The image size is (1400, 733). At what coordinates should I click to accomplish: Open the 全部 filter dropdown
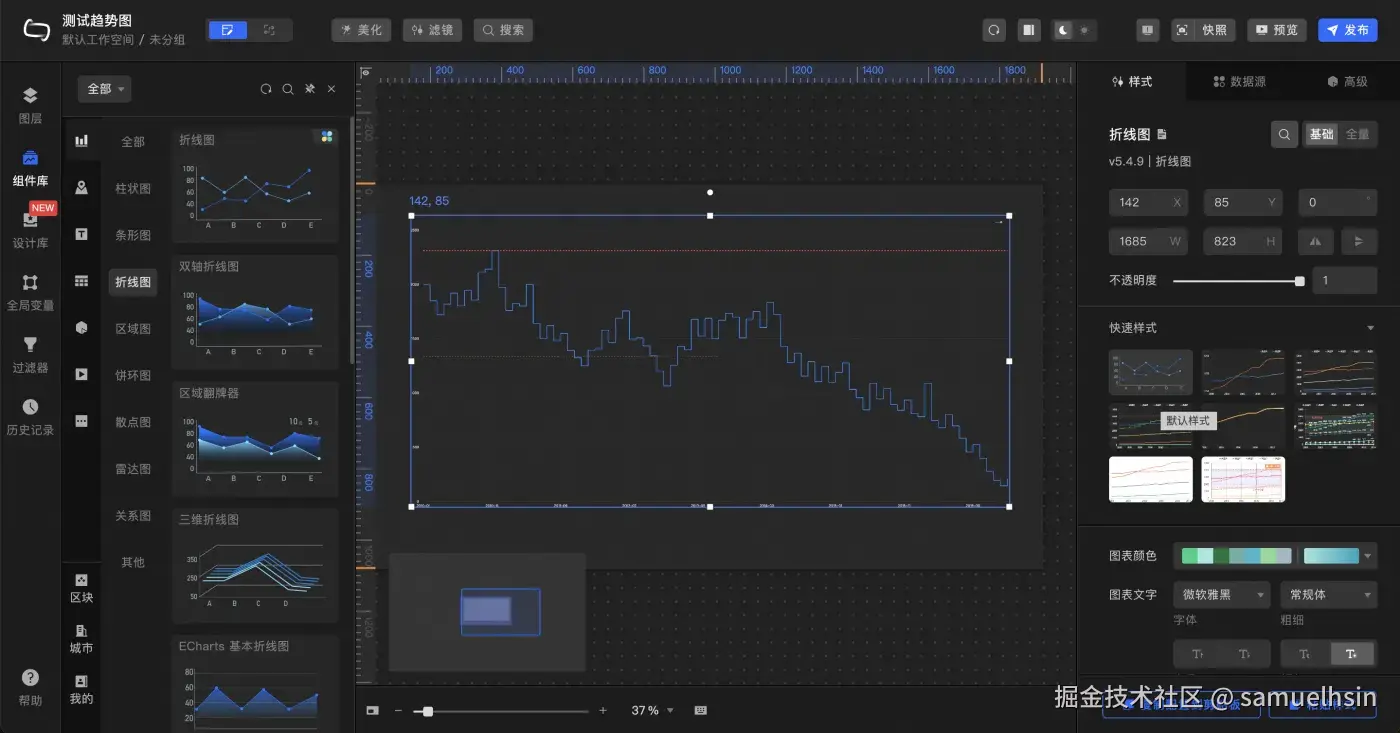pyautogui.click(x=105, y=89)
